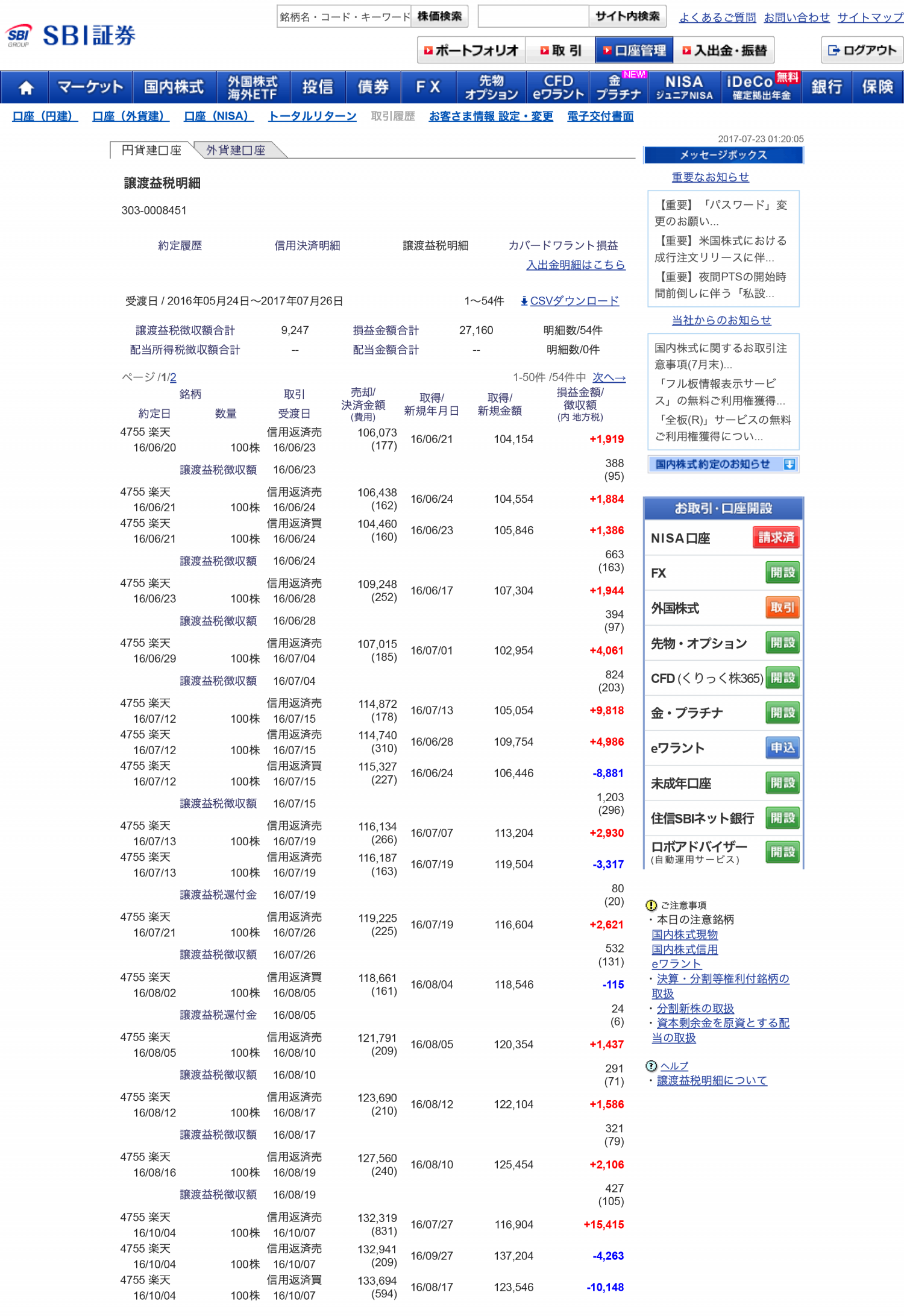Open the NISA ジュニアNISA tab

tap(684, 87)
